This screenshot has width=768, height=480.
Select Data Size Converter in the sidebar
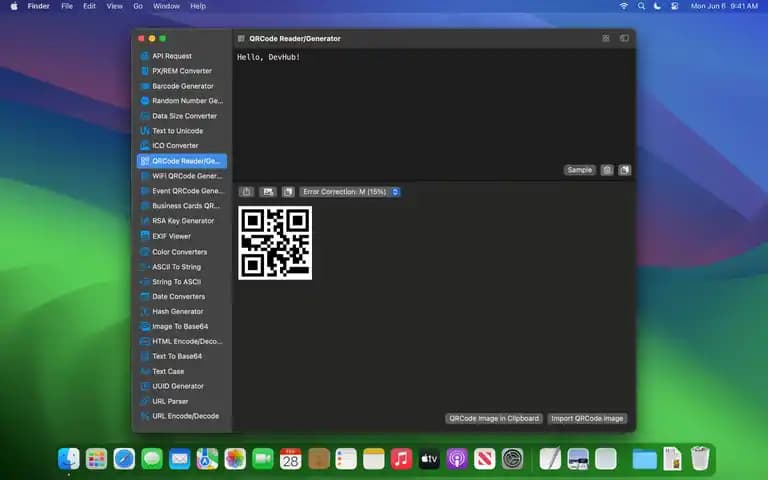182,116
